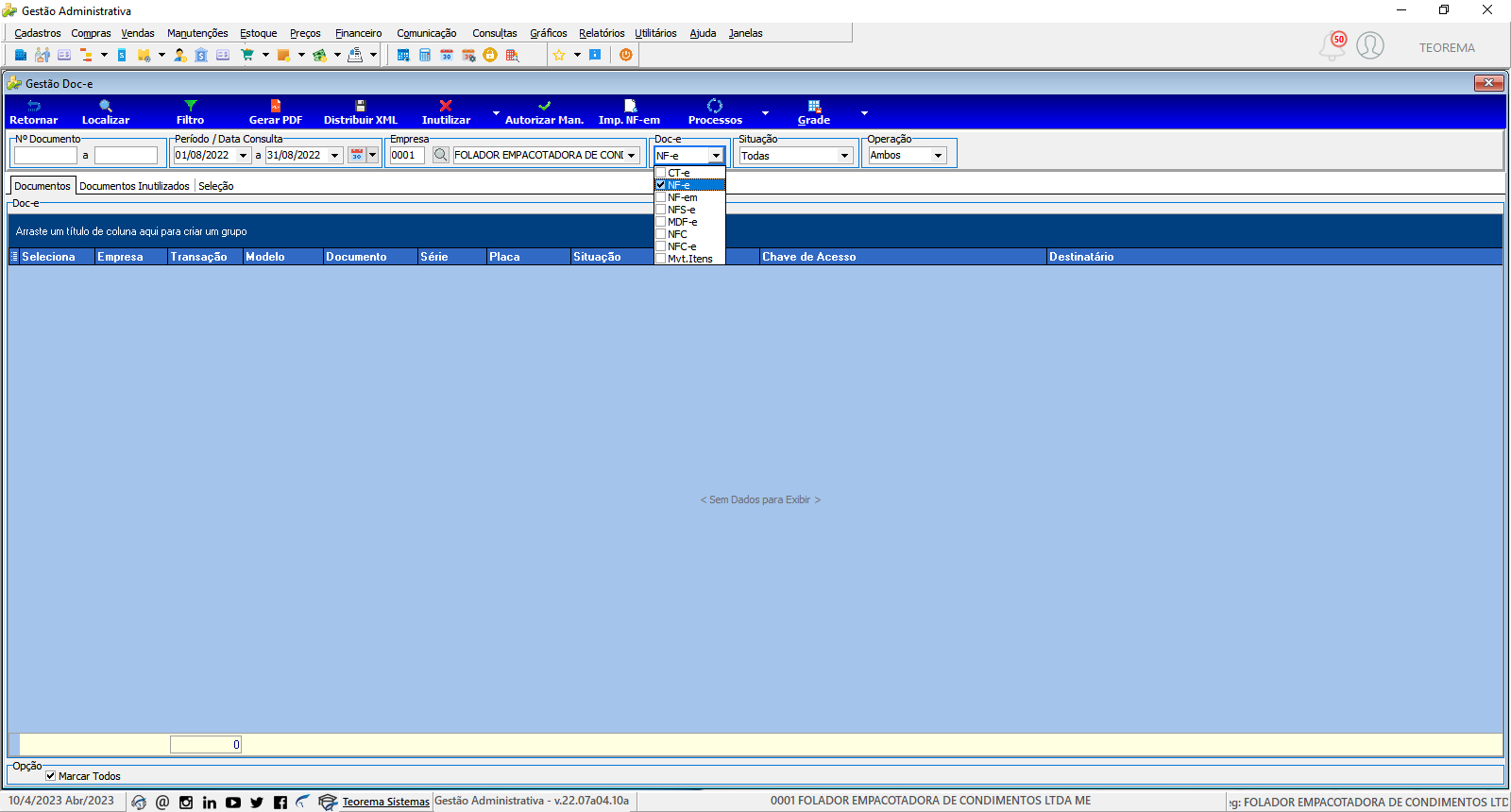Open the start date 01/08/2022 dropdown

[244, 156]
